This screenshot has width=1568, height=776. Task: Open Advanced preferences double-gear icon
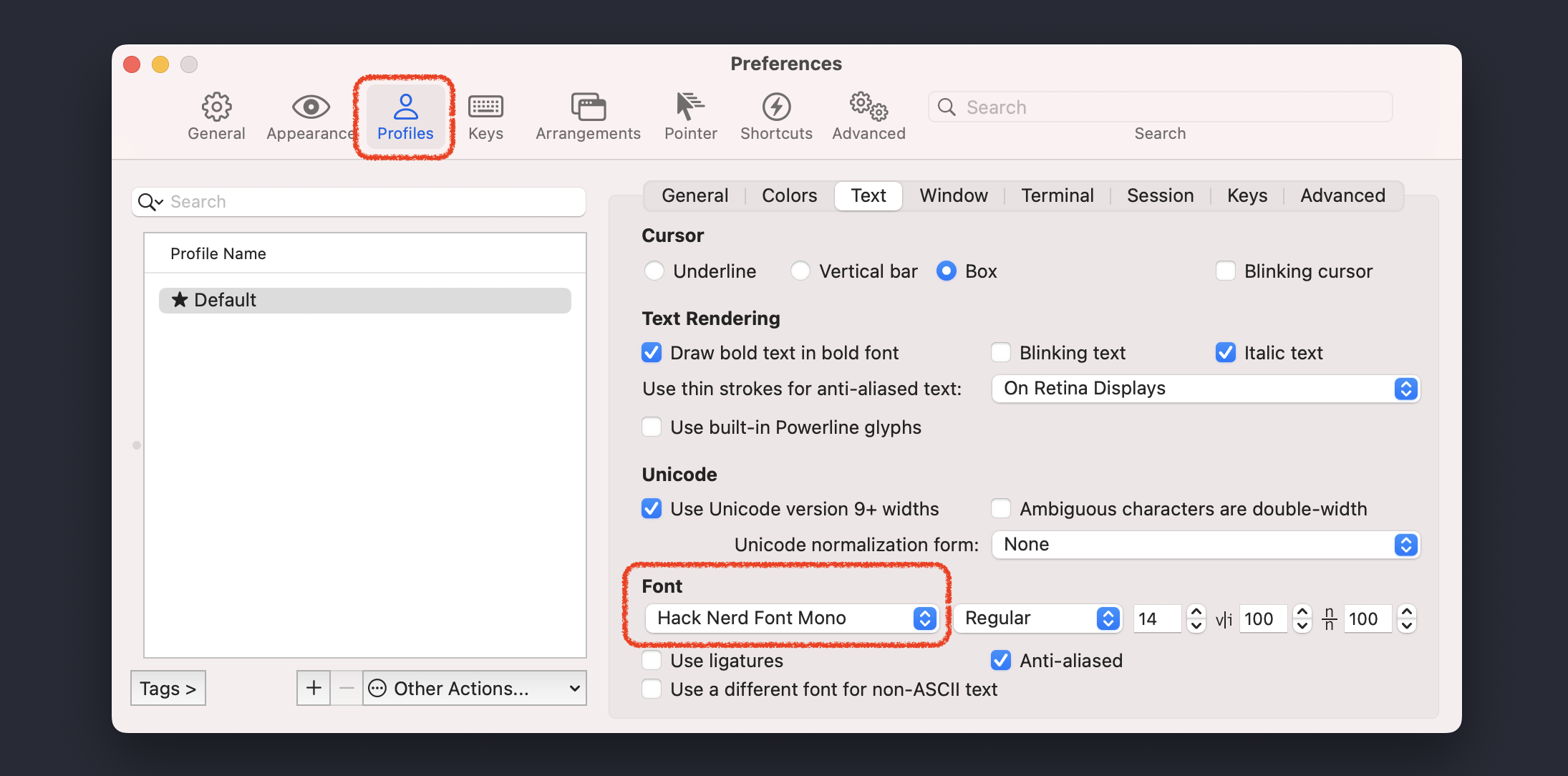point(868,107)
